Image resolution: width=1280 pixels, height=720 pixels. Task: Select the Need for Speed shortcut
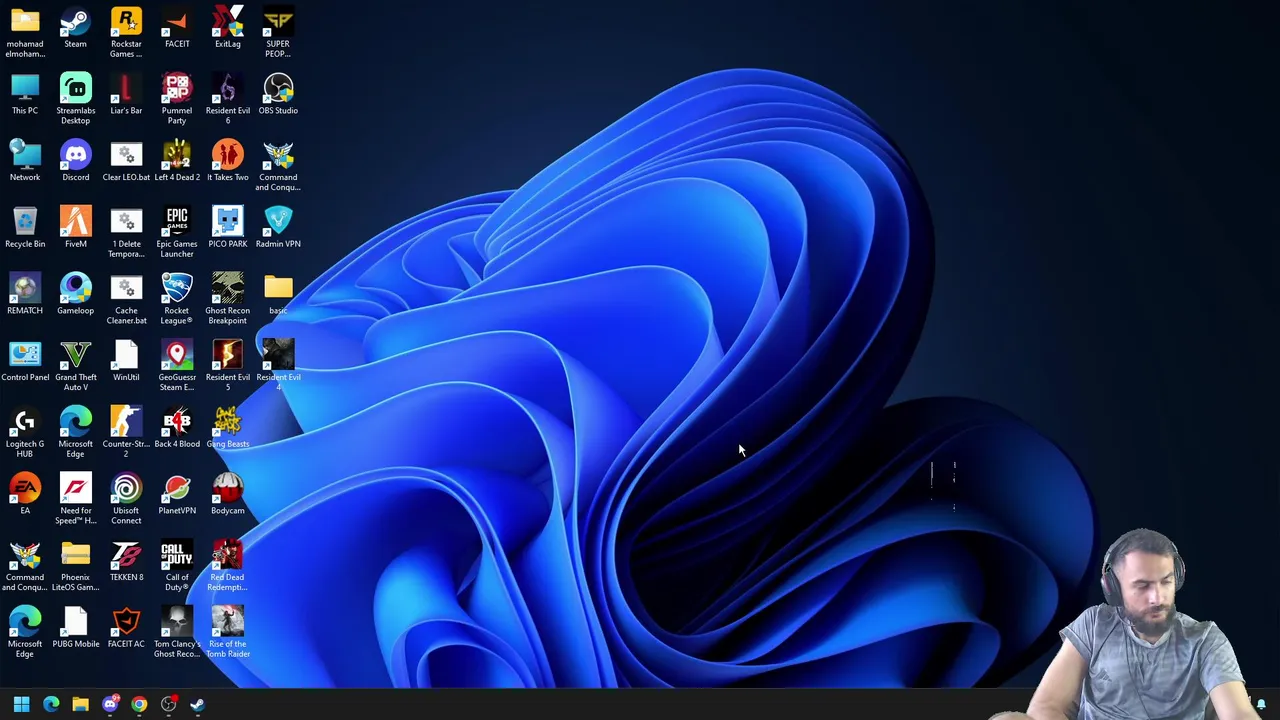[x=75, y=499]
